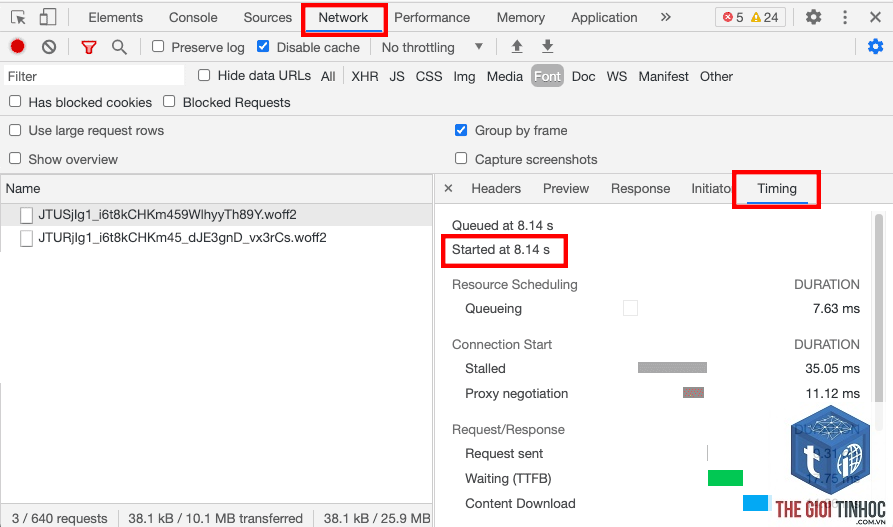Open the No throttling dropdown
Screen dimensions: 893x527
432,47
